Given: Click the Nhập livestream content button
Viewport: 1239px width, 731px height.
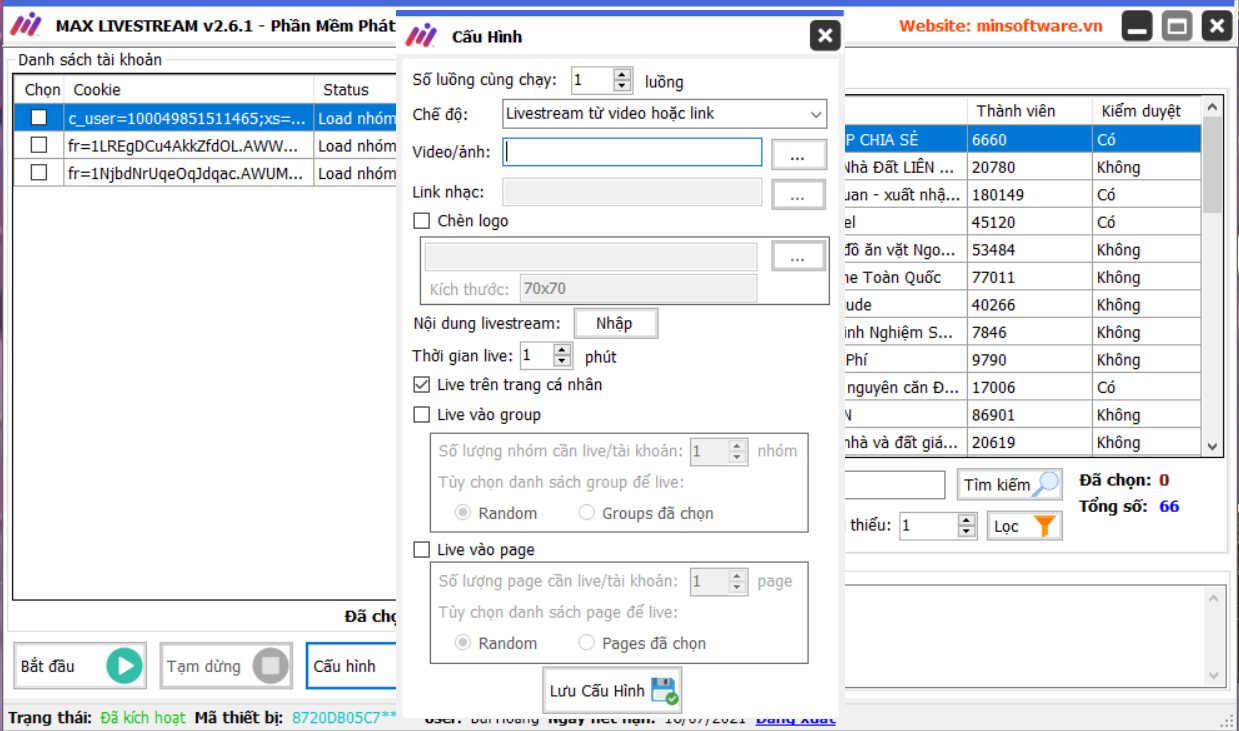Looking at the screenshot, I should click(x=615, y=324).
